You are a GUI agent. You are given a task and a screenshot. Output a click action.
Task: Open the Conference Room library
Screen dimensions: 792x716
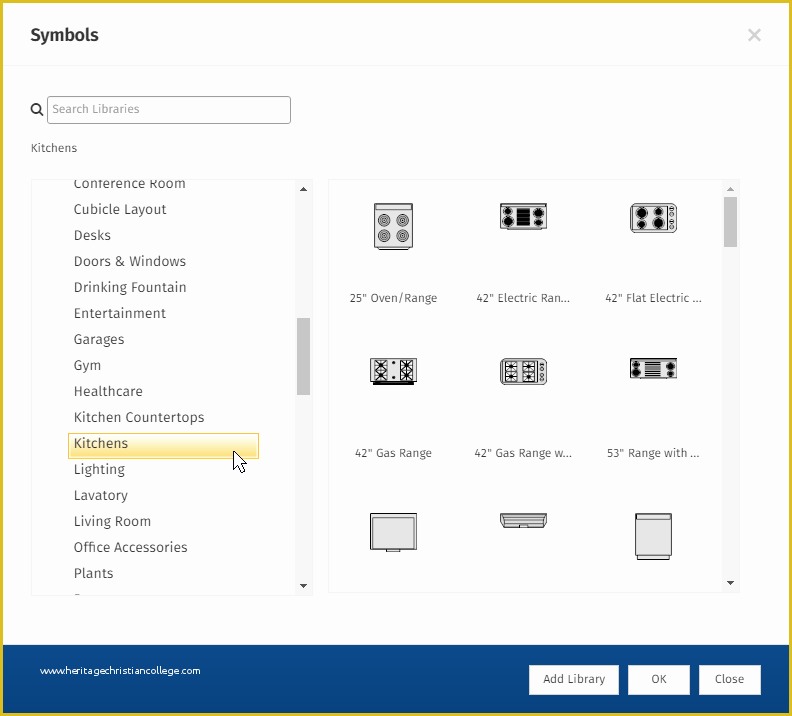[x=129, y=184]
